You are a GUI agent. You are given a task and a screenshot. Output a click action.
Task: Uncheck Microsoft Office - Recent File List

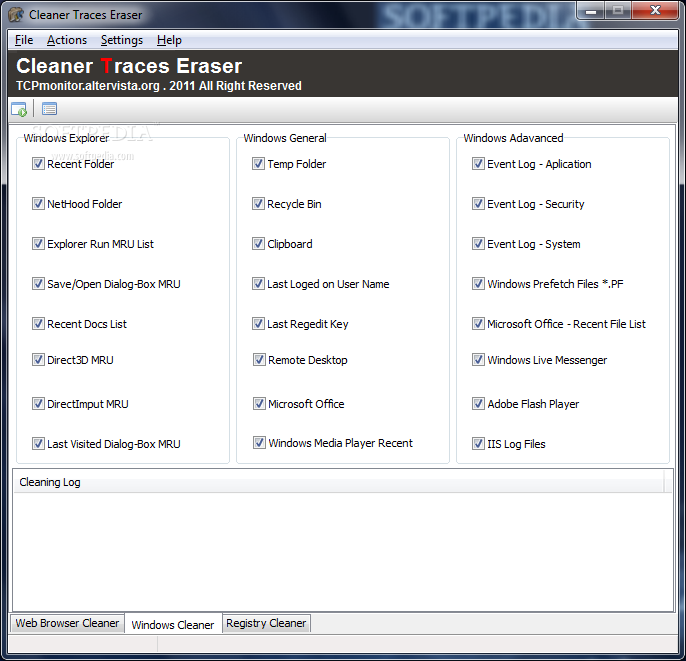pyautogui.click(x=478, y=324)
